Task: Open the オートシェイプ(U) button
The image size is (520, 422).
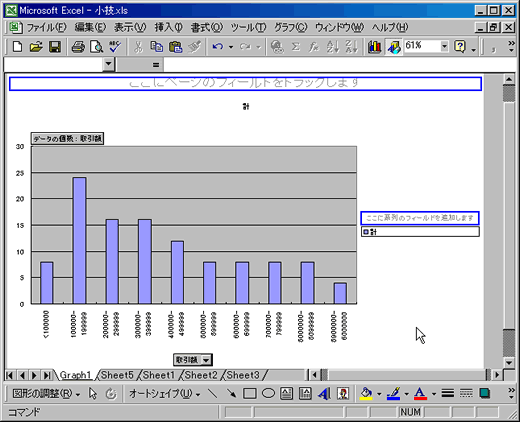Action: pos(165,394)
